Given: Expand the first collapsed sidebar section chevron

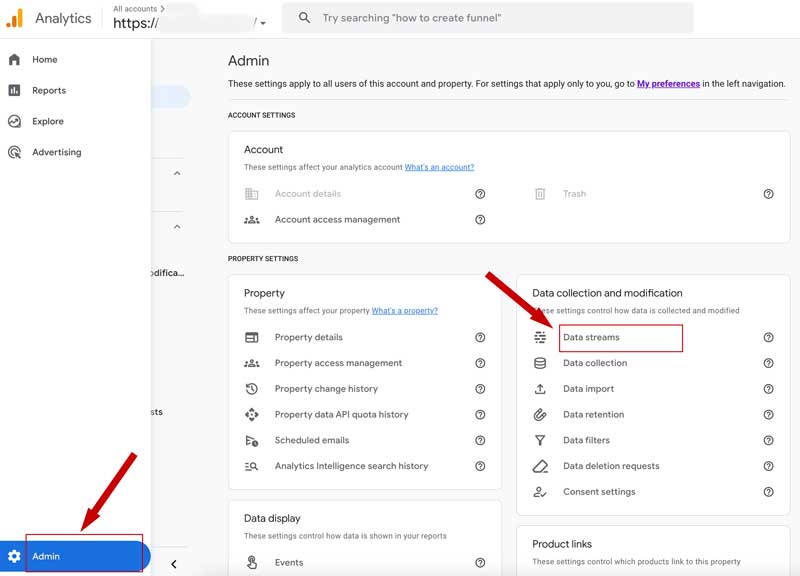Looking at the screenshot, I should [176, 172].
